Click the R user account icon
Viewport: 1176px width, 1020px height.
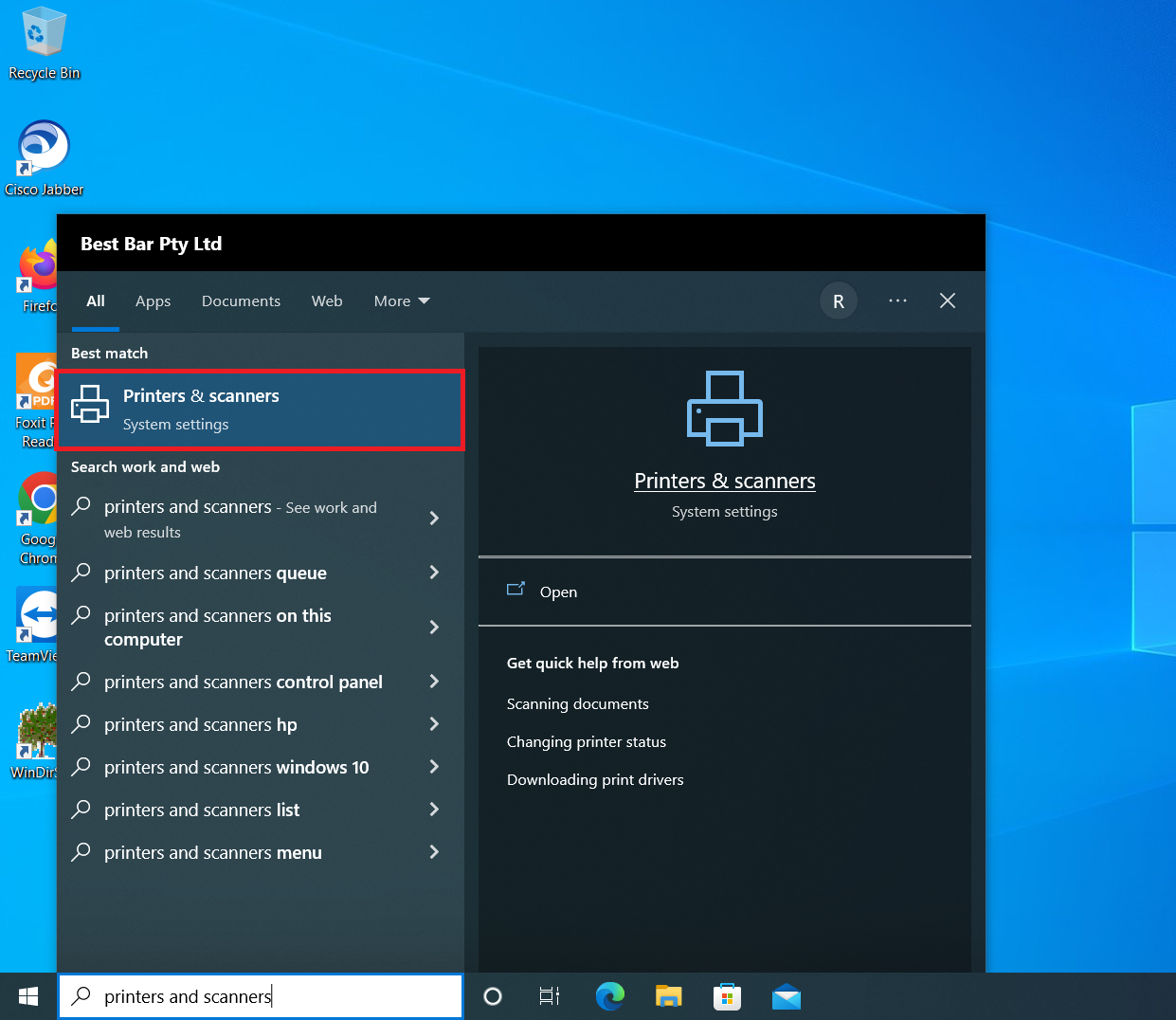[x=839, y=301]
